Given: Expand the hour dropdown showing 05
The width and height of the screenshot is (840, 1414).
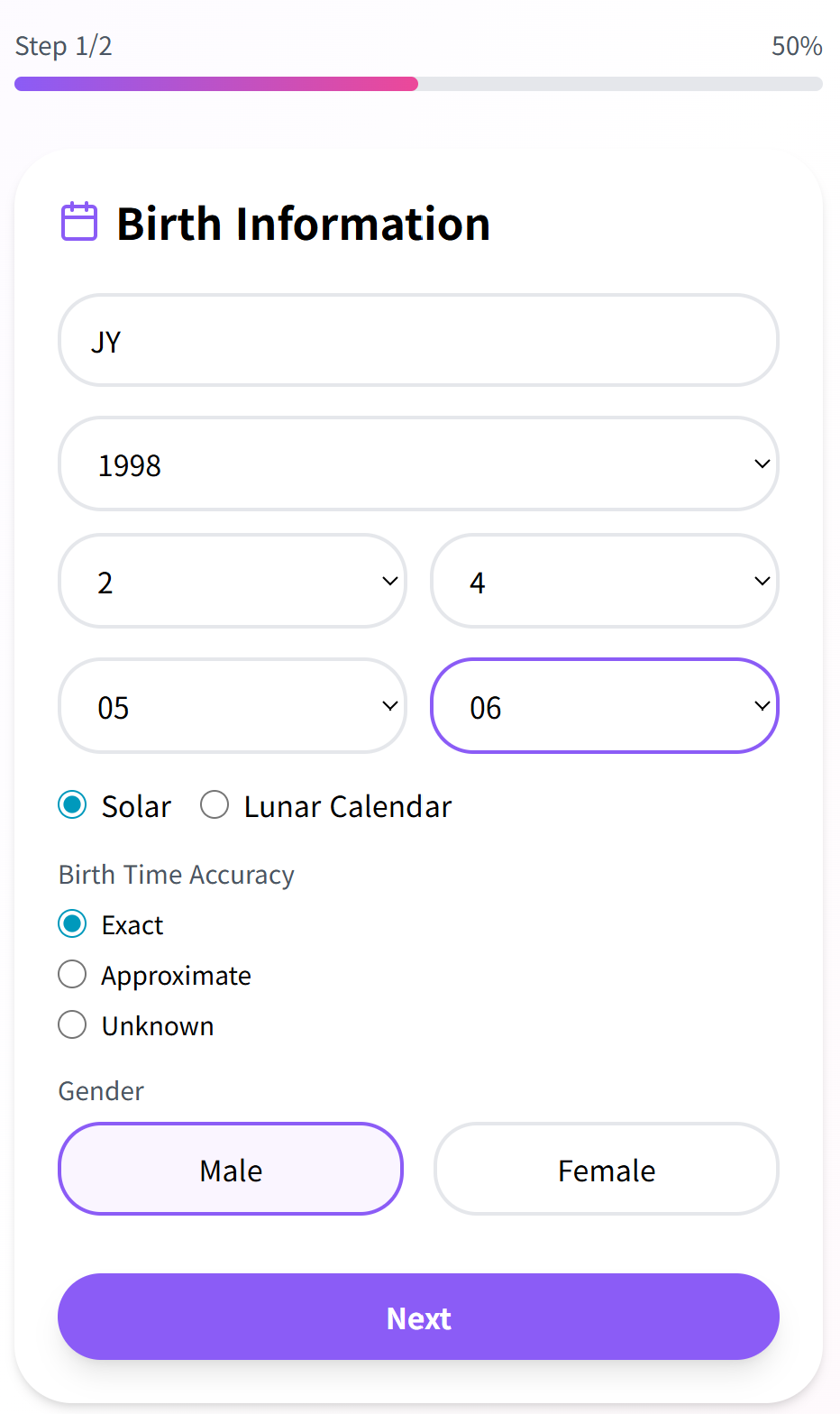Looking at the screenshot, I should 232,706.
